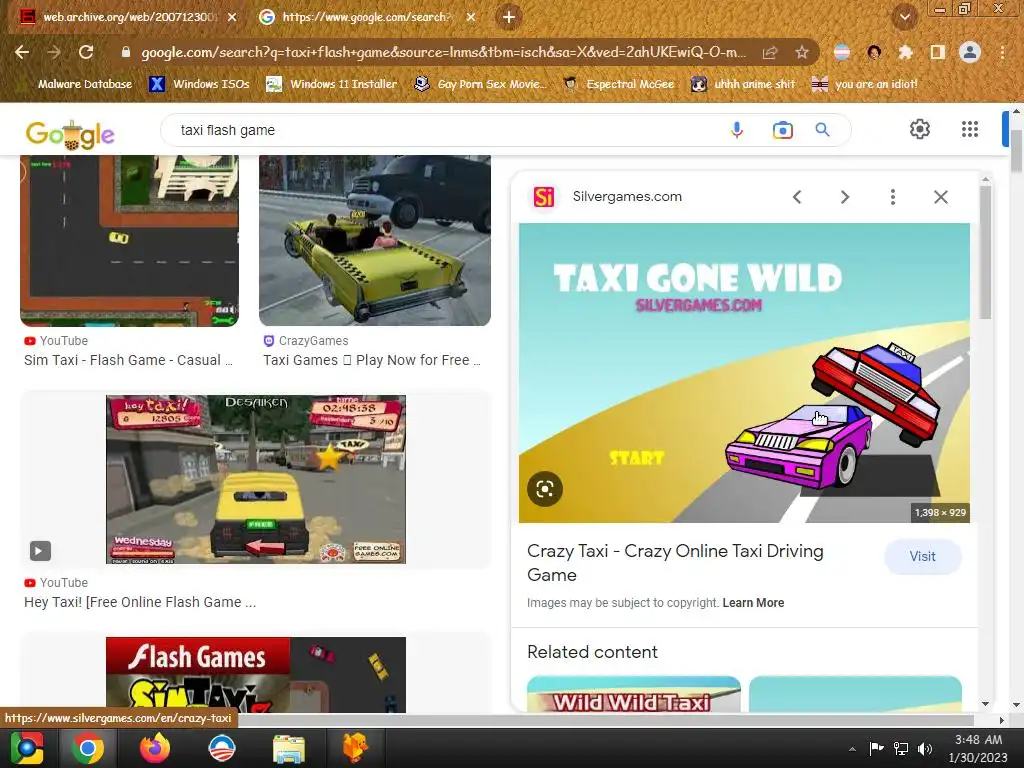
Task: Go back with the browser back arrow
Action: click(x=22, y=52)
